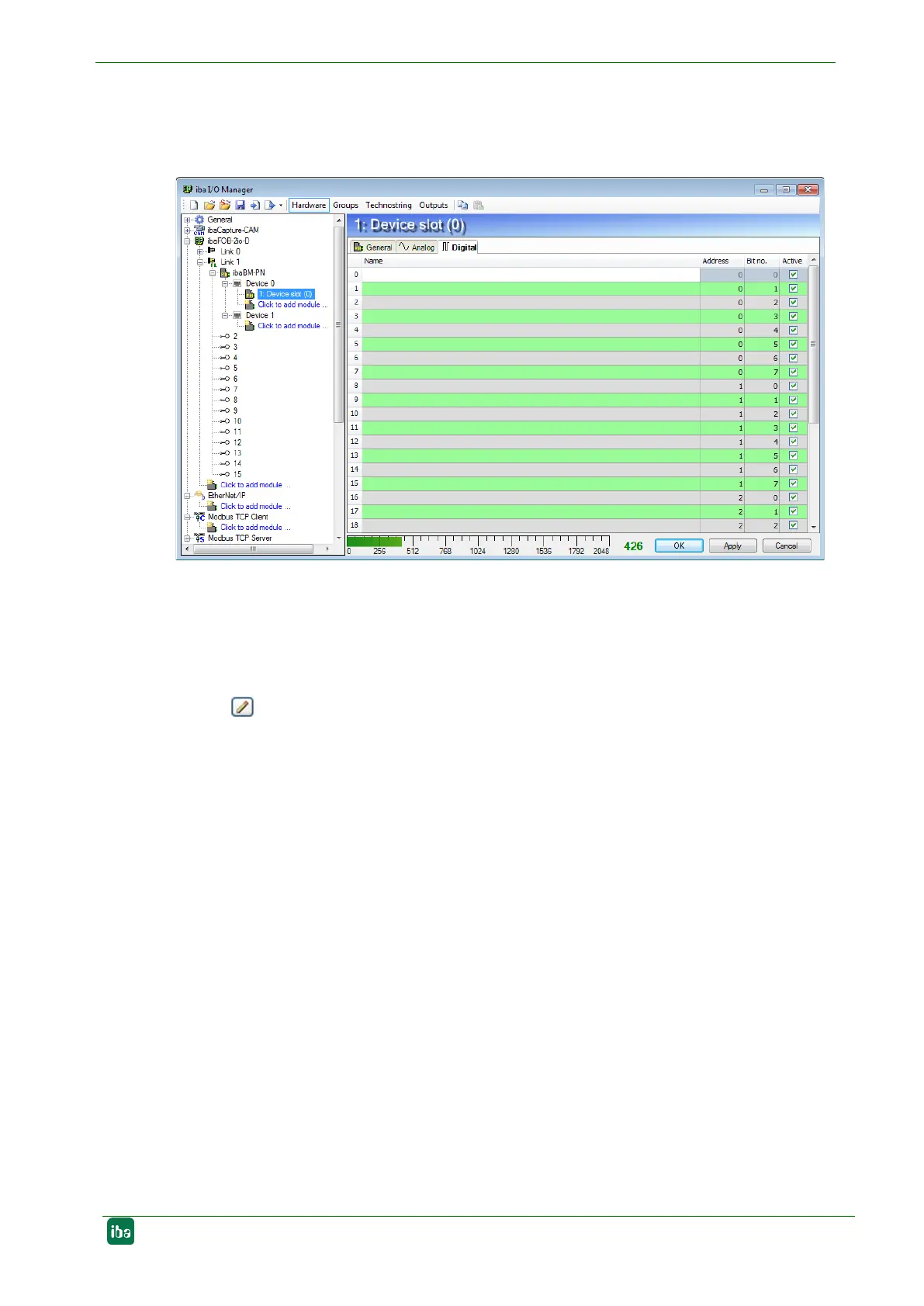Click the EtherNet/IP tree icon

[x=199, y=495]
